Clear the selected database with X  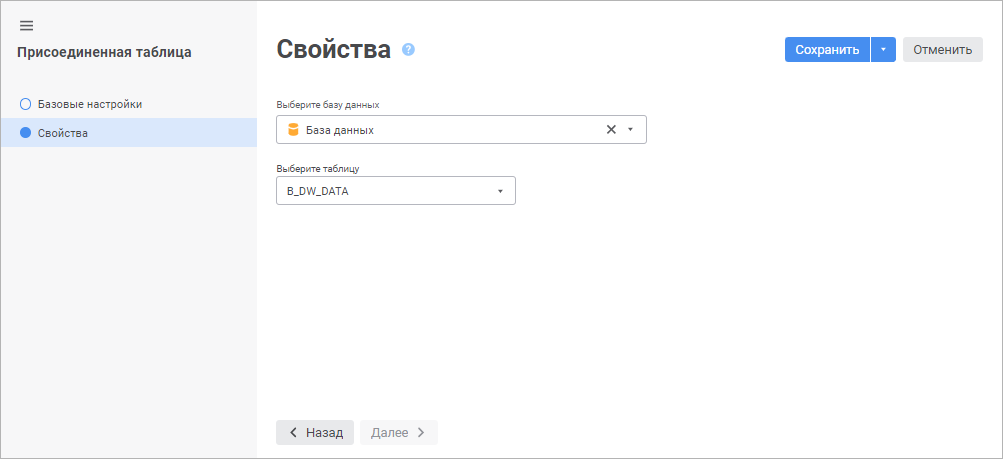click(611, 129)
